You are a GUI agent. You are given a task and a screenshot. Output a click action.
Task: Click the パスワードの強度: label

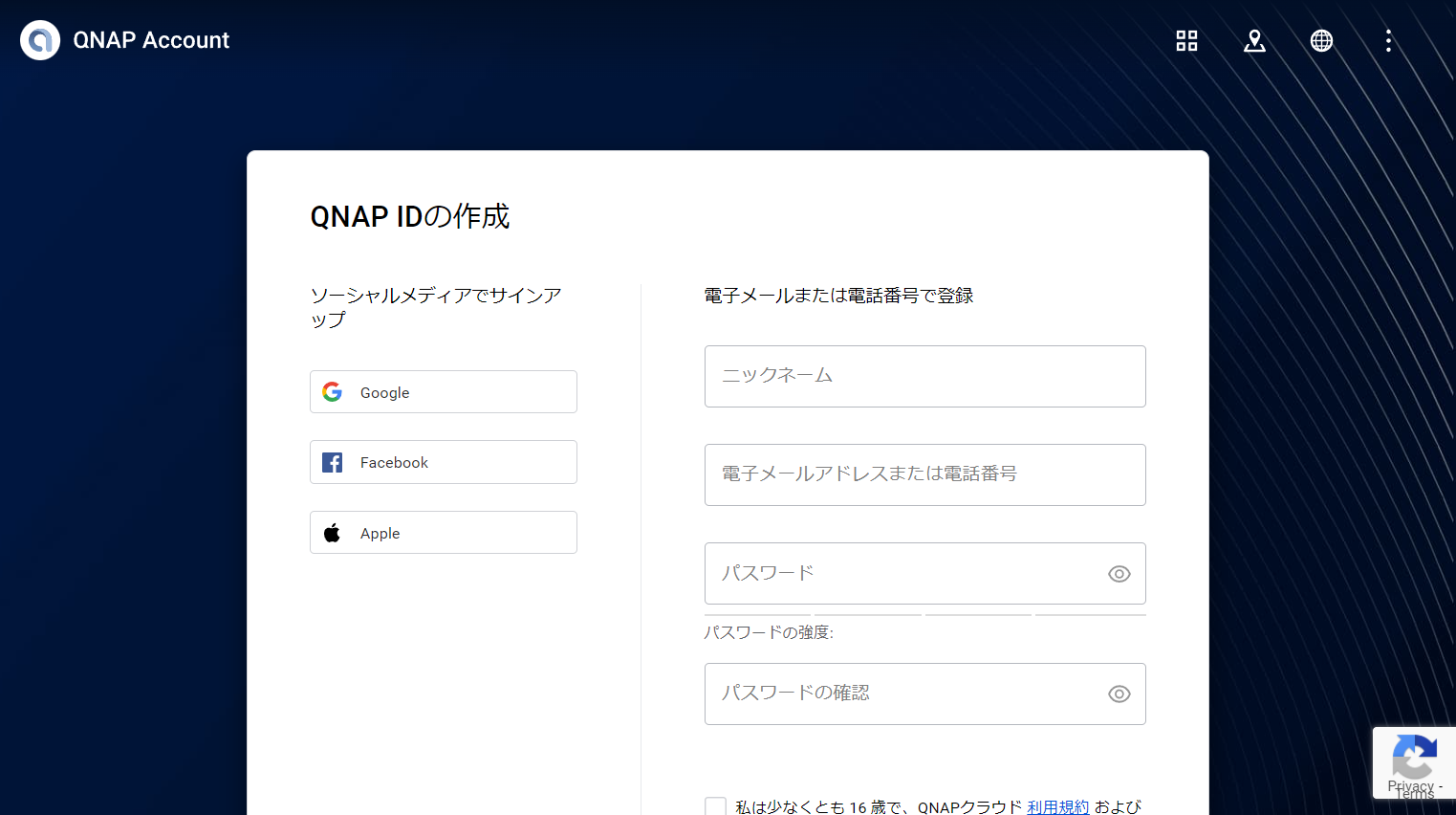(x=769, y=632)
